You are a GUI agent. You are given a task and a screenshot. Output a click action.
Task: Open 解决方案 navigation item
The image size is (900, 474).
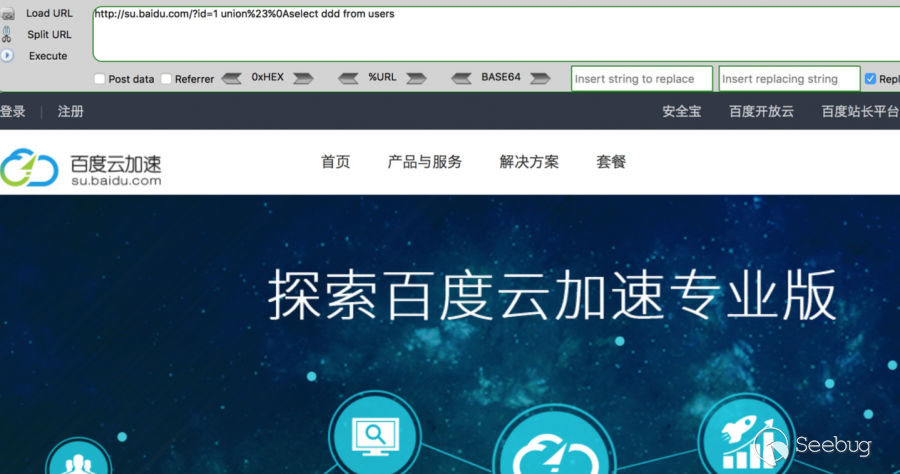pos(529,162)
